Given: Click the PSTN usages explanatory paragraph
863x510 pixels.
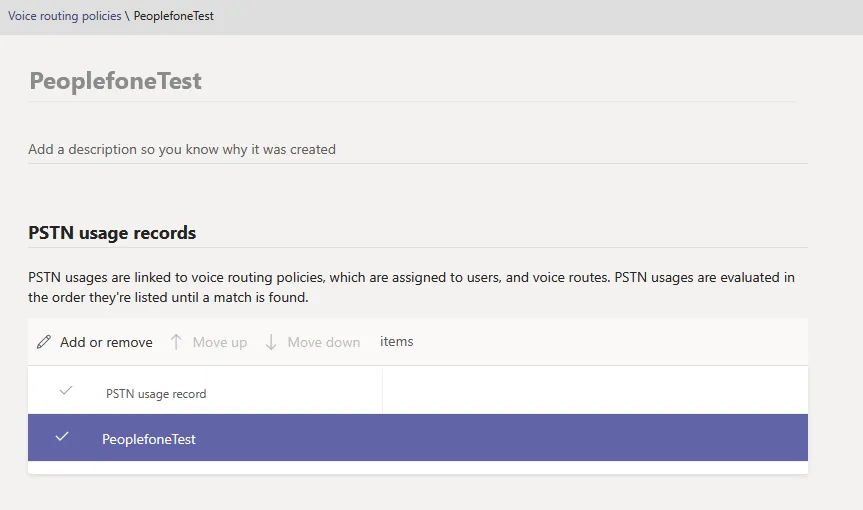Looking at the screenshot, I should point(411,287).
